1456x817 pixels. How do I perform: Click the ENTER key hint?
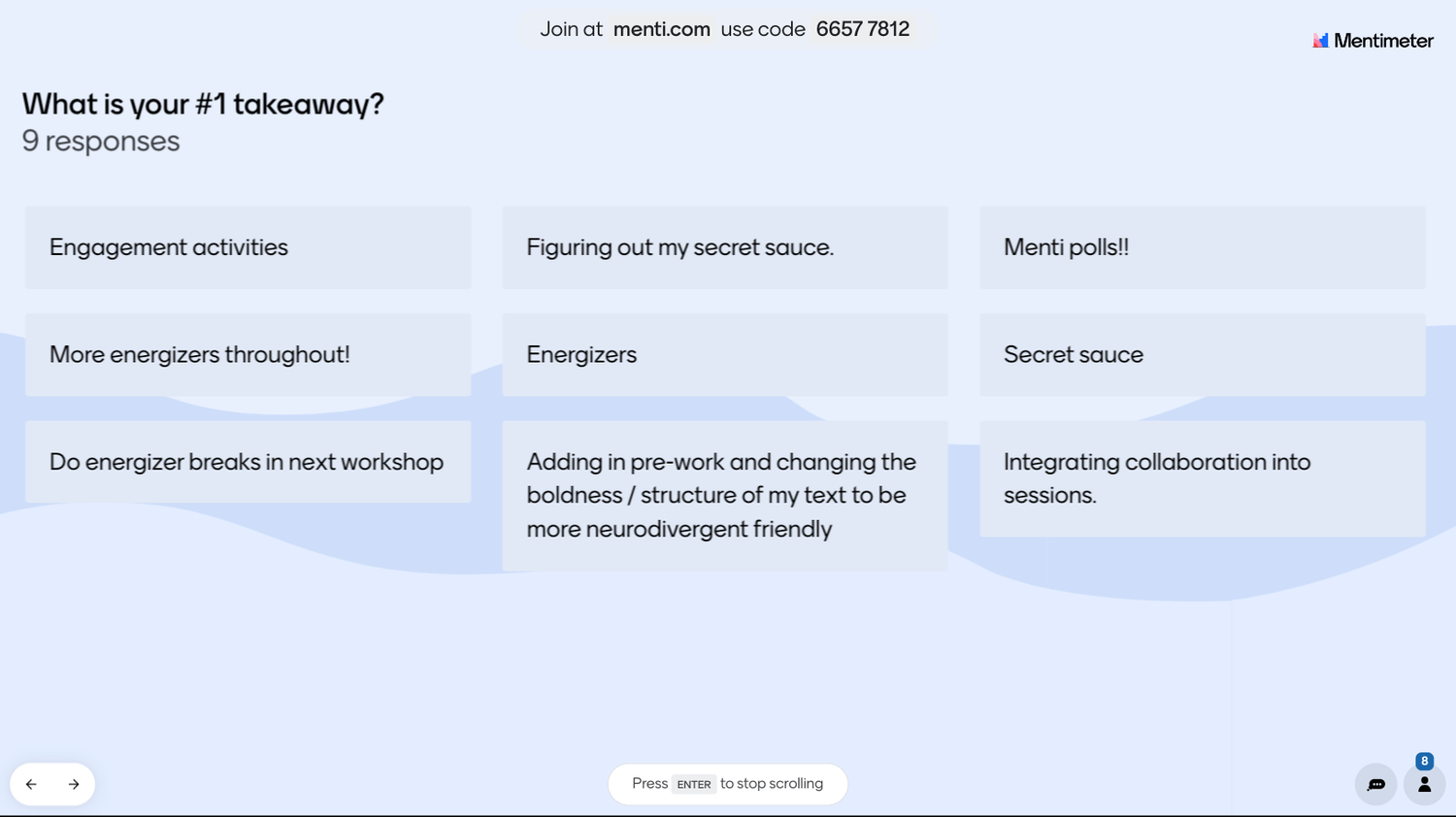[x=694, y=784]
